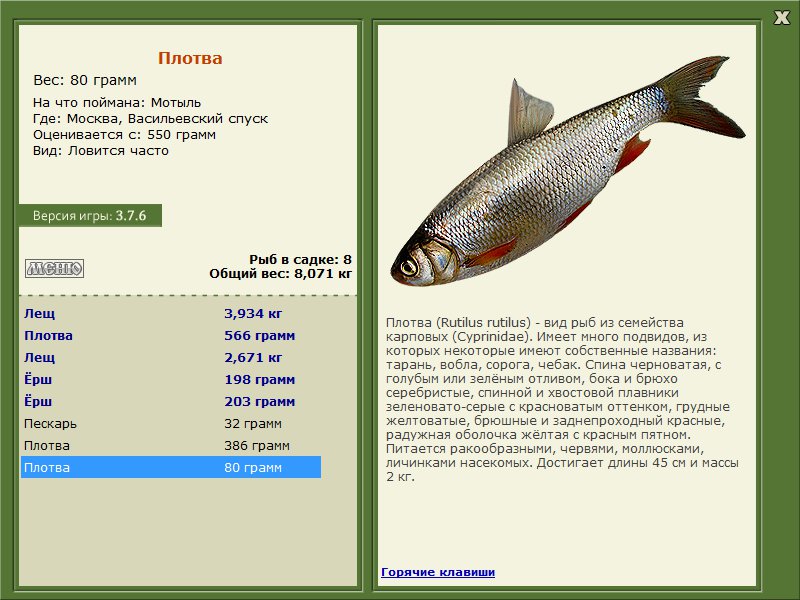Click the Плотва title heading
Image resolution: width=800 pixels, height=600 pixels.
[190, 58]
